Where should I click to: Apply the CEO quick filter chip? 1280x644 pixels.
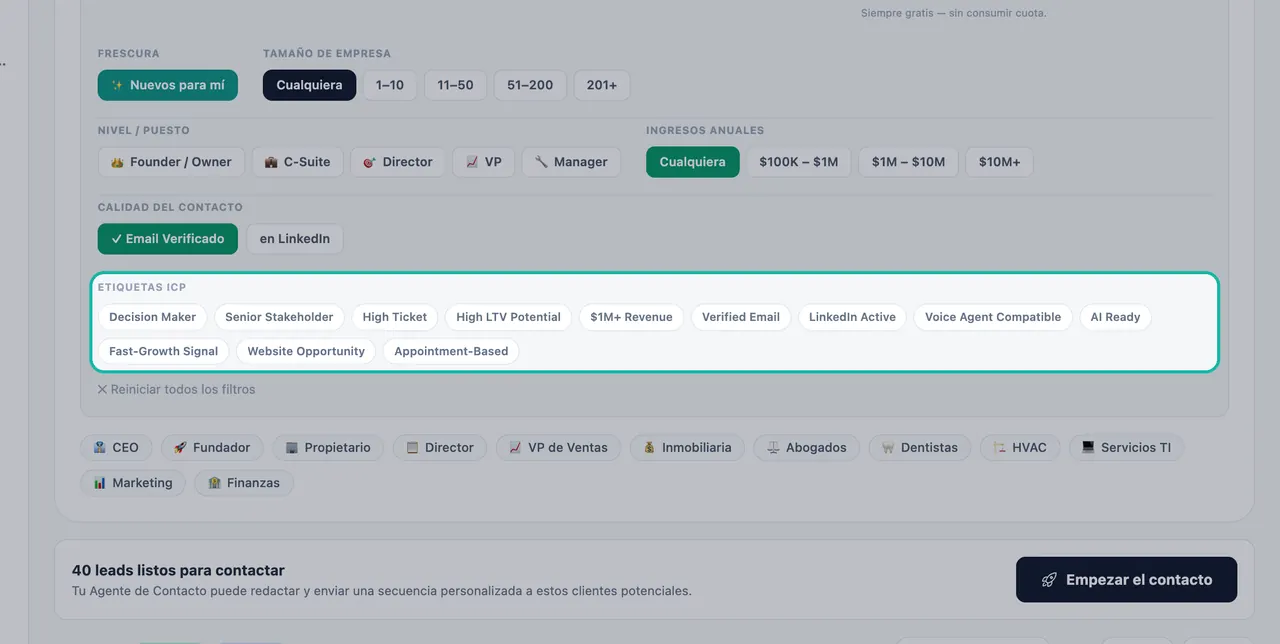click(x=116, y=447)
